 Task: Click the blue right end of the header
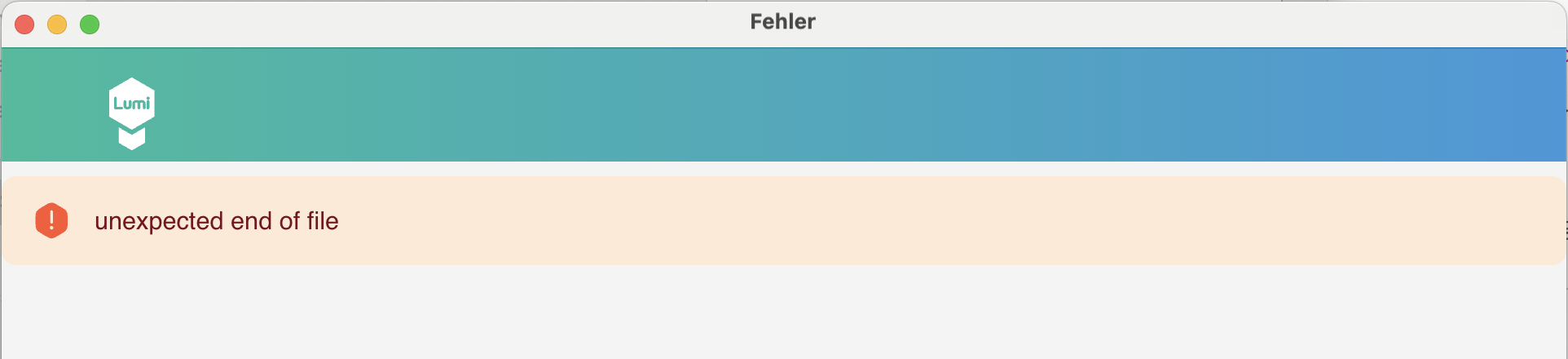point(1508,104)
